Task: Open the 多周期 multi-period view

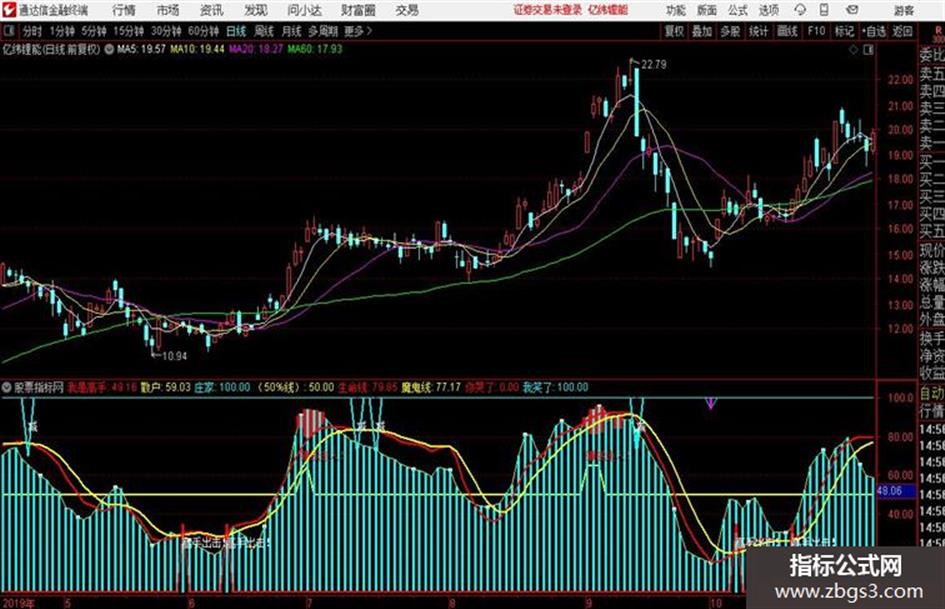Action: pyautogui.click(x=323, y=31)
